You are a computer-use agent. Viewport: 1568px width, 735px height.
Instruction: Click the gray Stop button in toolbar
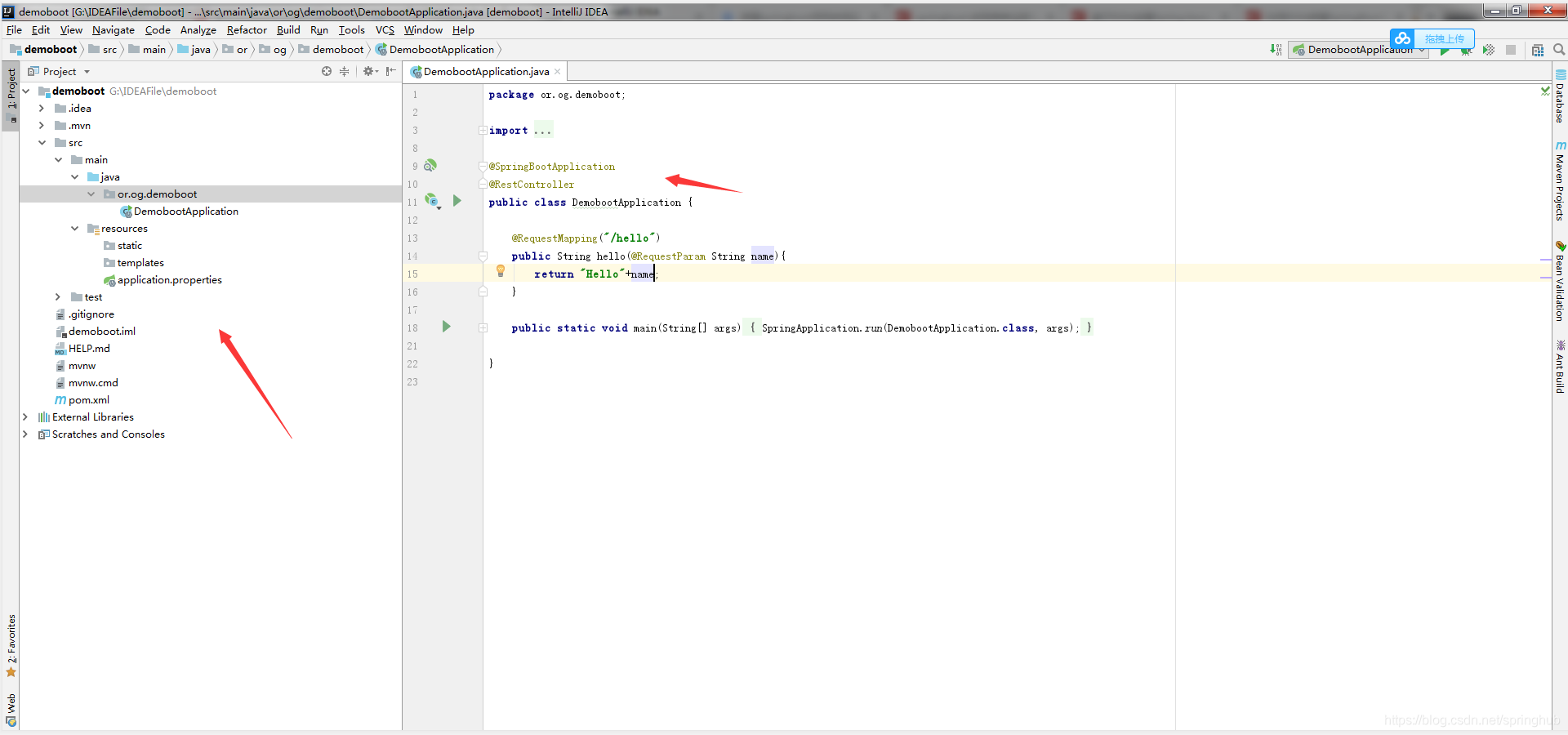point(1511,50)
